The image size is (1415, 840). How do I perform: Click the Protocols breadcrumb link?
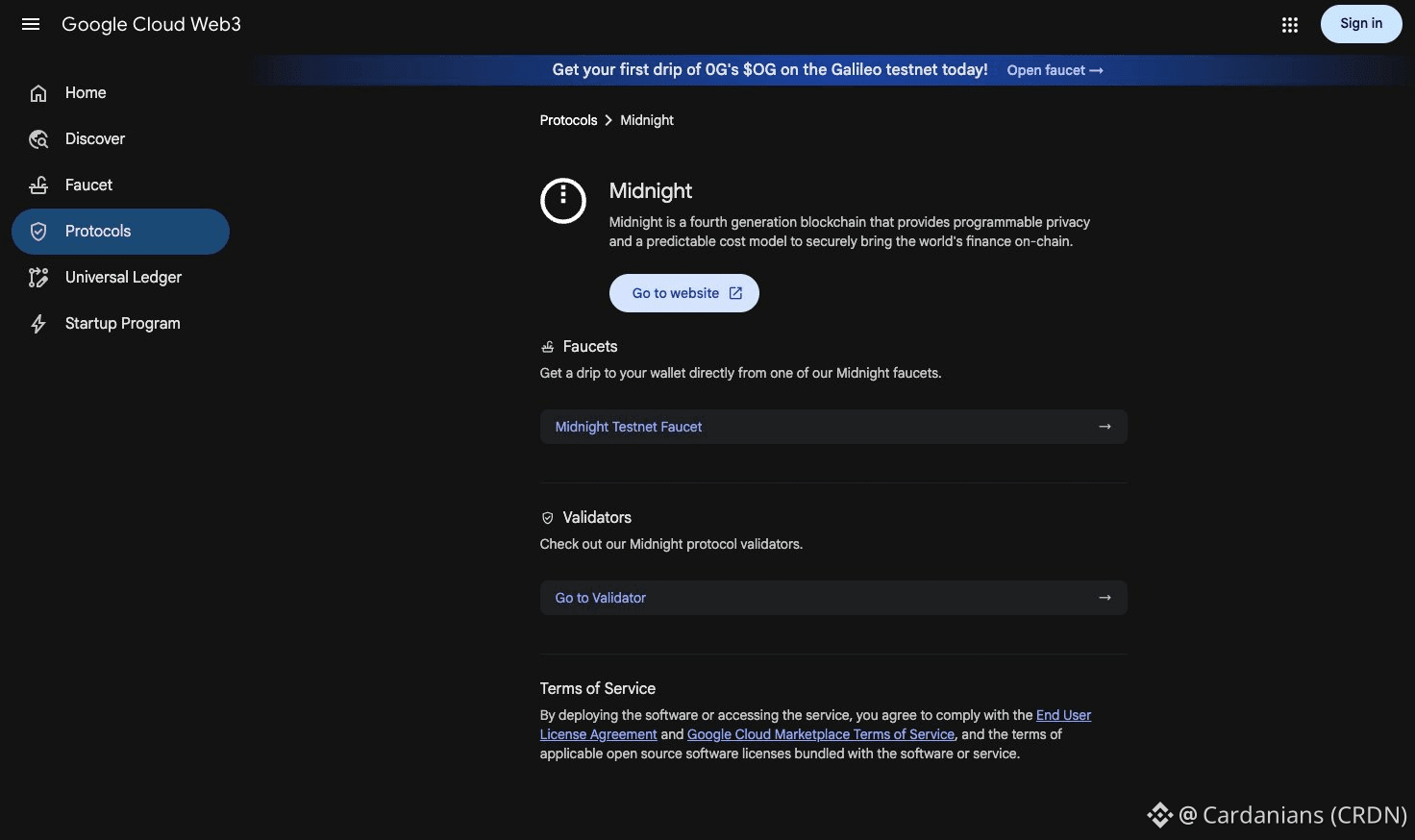pos(568,120)
